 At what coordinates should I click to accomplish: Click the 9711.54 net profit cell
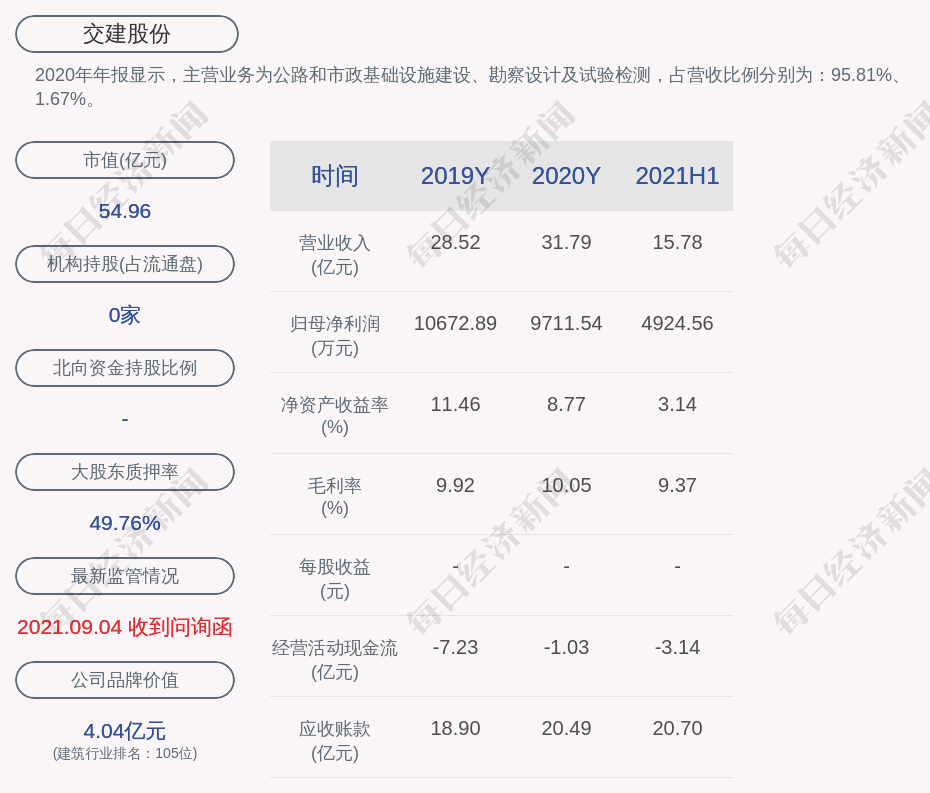coord(566,323)
